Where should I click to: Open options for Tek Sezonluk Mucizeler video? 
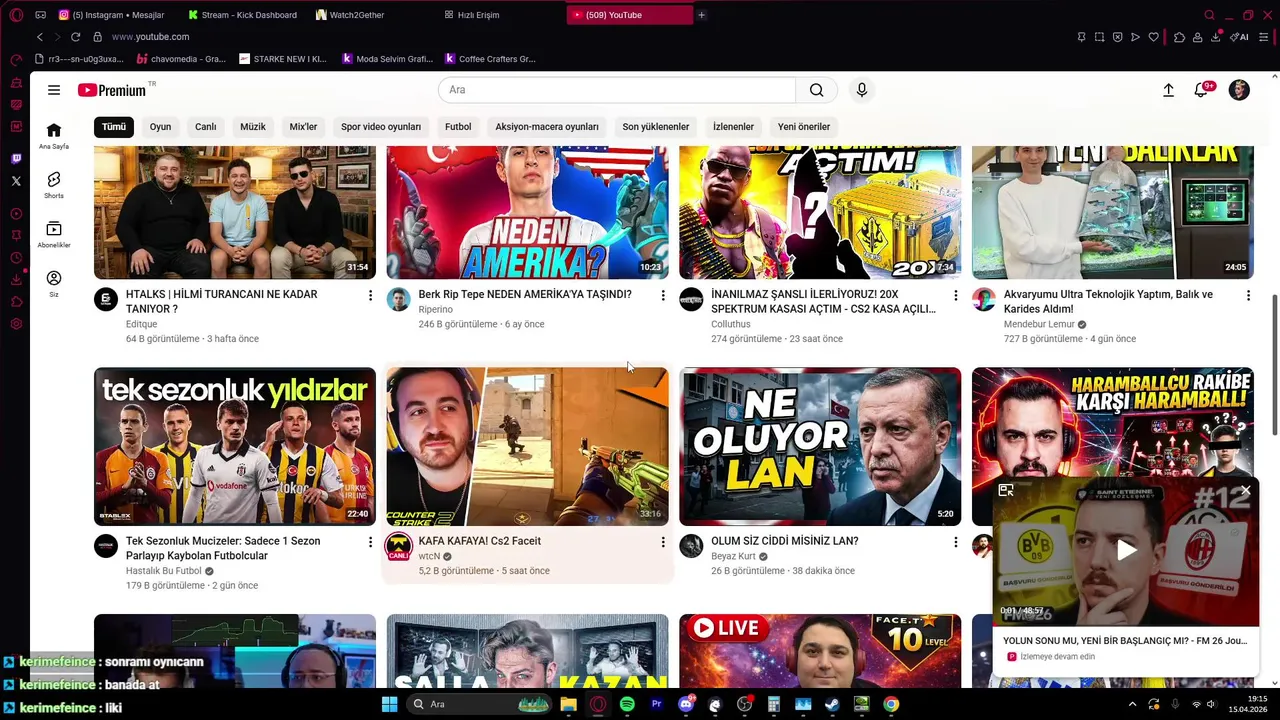pyautogui.click(x=370, y=542)
